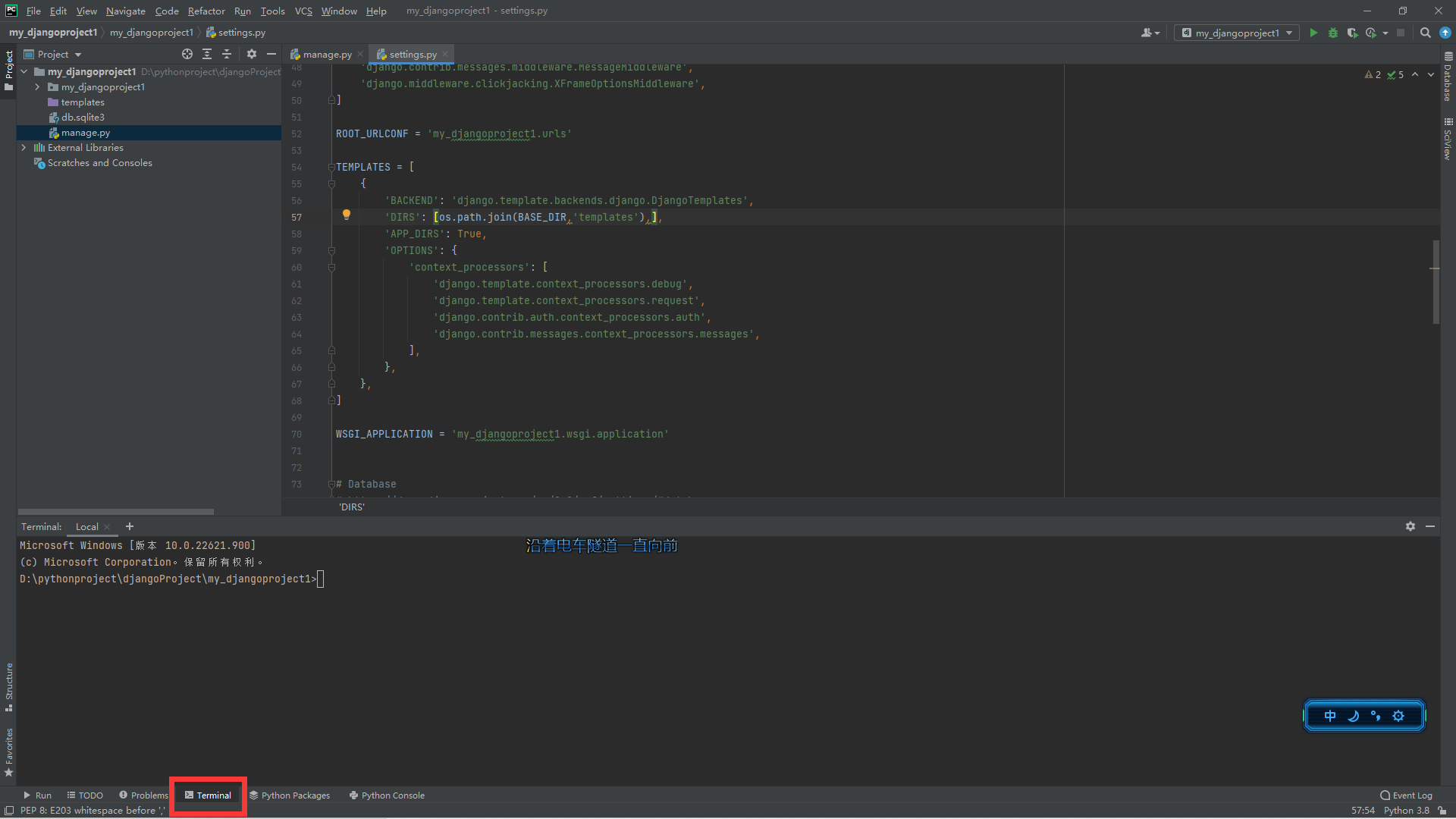Open my_djangoproject1 run configuration dropdown
This screenshot has width=1456, height=819.
point(1237,33)
